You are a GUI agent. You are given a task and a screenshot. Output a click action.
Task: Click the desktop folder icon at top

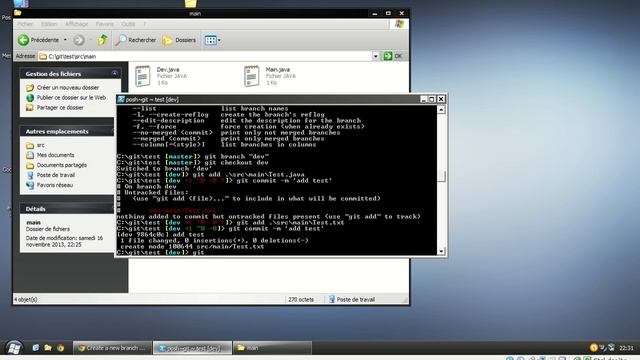pyautogui.click(x=190, y=4)
